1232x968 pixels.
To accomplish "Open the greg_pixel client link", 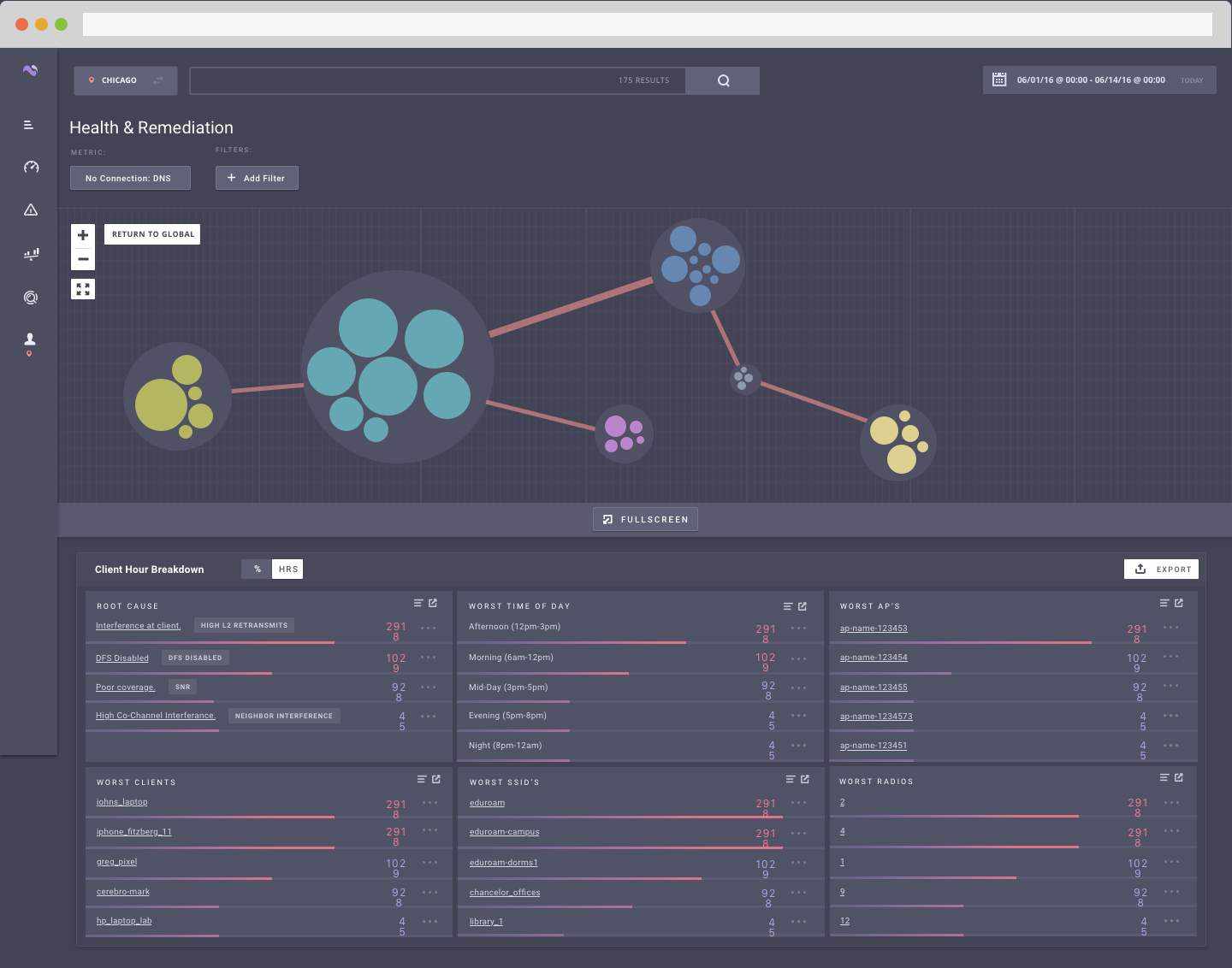I will pyautogui.click(x=117, y=862).
